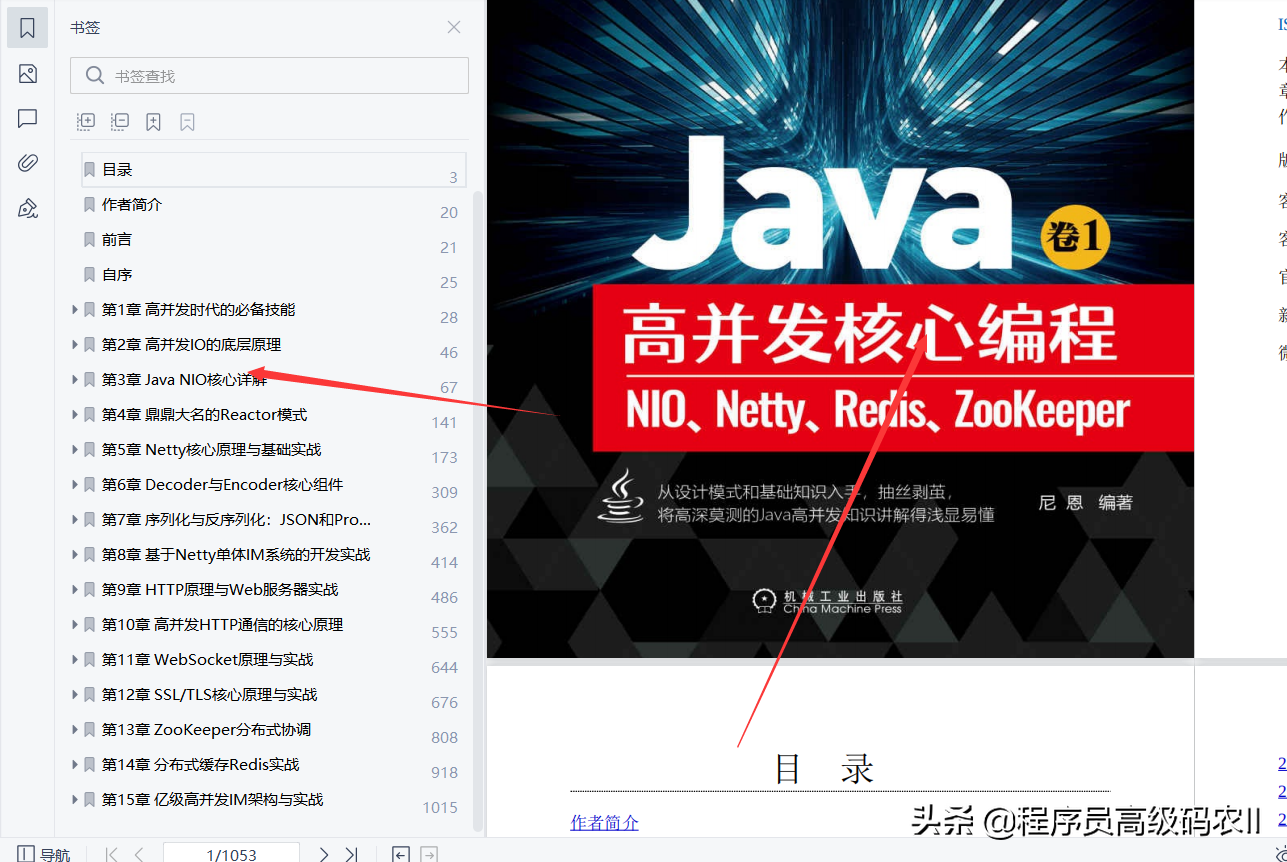This screenshot has width=1287, height=862.
Task: Expand the 第5章 Netty chapter entry
Action: point(73,449)
